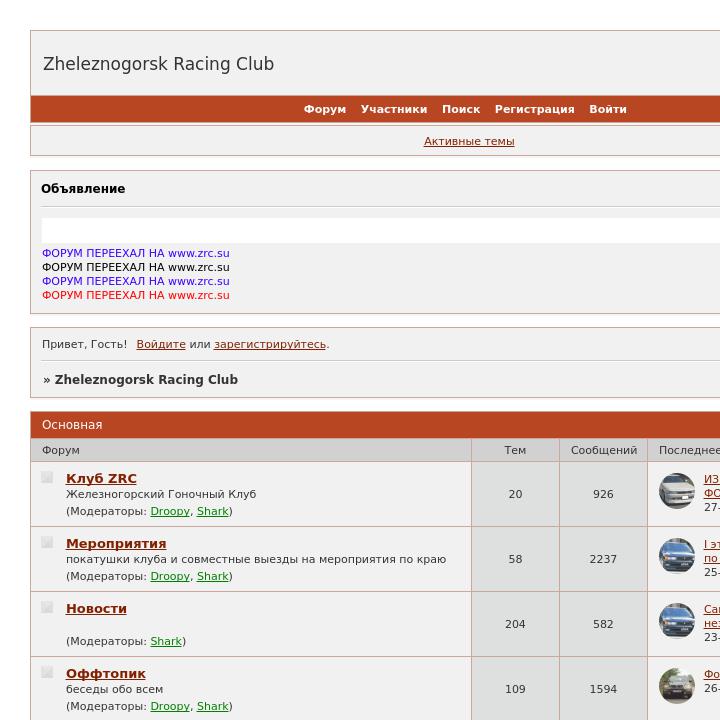Click the Сообщений column header
This screenshot has width=720, height=720.
point(604,450)
